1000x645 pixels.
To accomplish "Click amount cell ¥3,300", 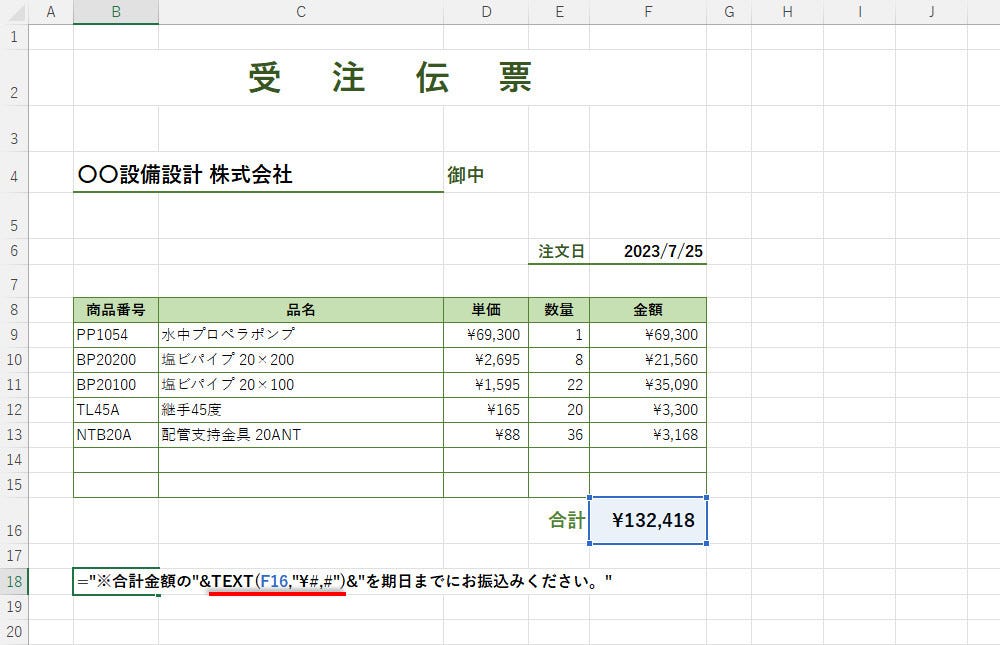I will pyautogui.click(x=648, y=410).
